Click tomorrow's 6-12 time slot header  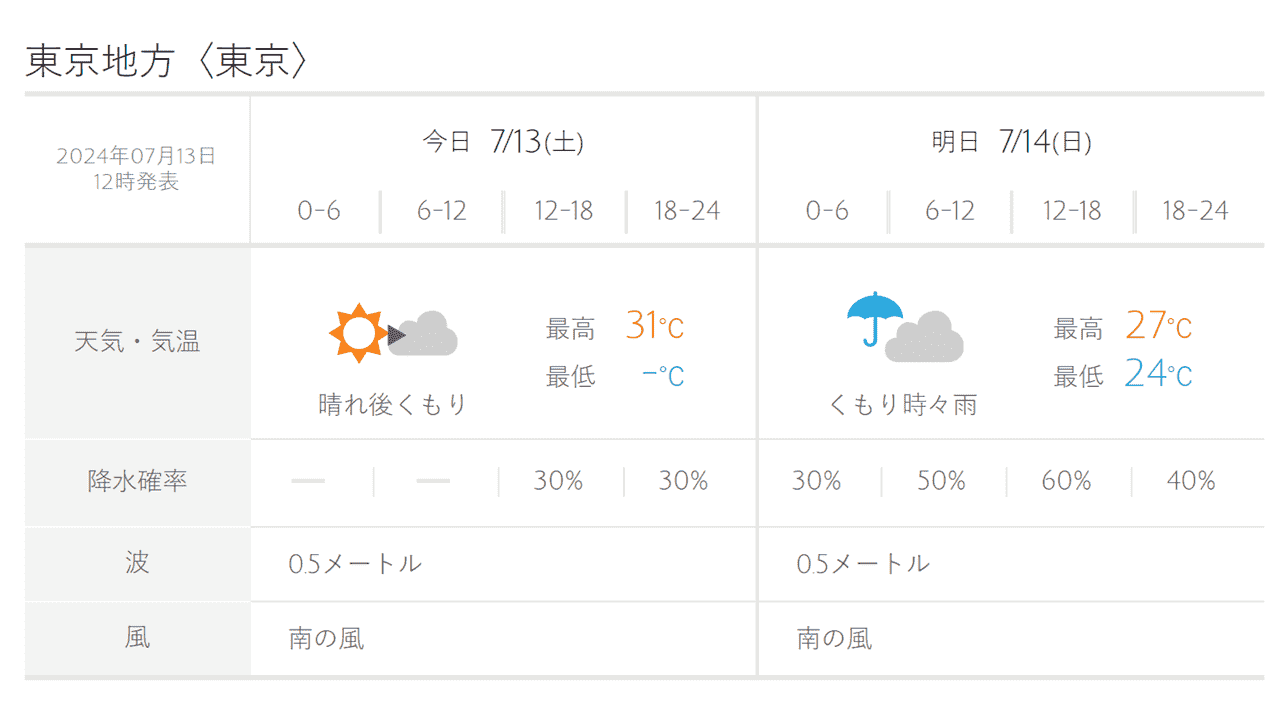click(949, 211)
